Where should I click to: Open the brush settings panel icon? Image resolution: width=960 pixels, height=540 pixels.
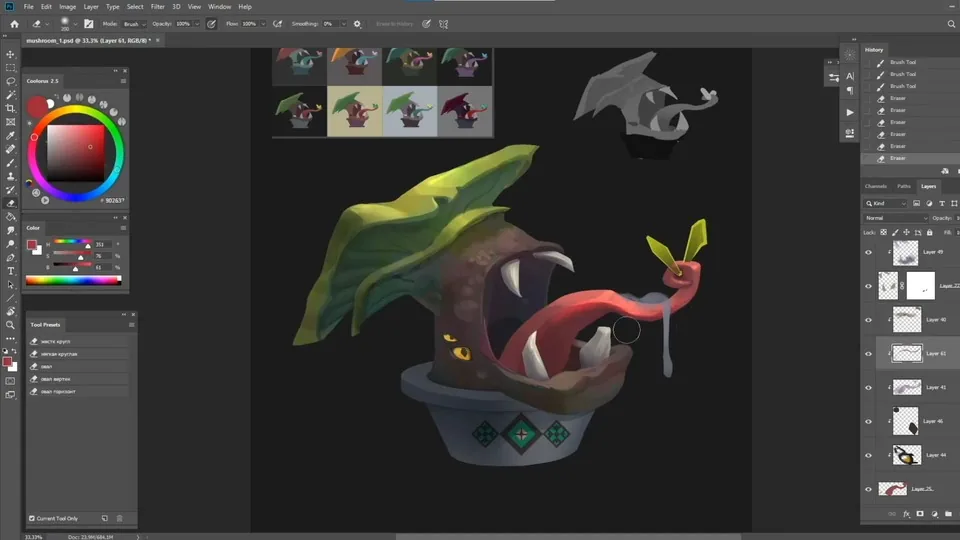(89, 24)
